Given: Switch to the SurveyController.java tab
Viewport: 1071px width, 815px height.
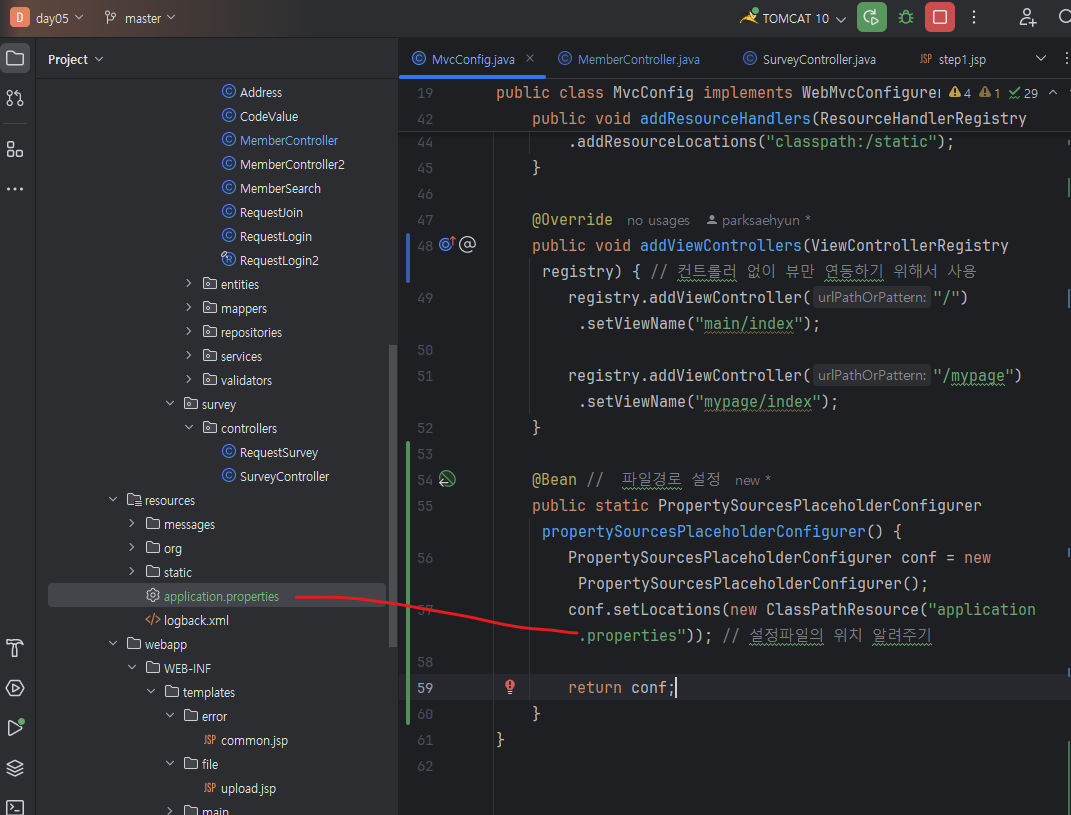Looking at the screenshot, I should pyautogui.click(x=809, y=59).
